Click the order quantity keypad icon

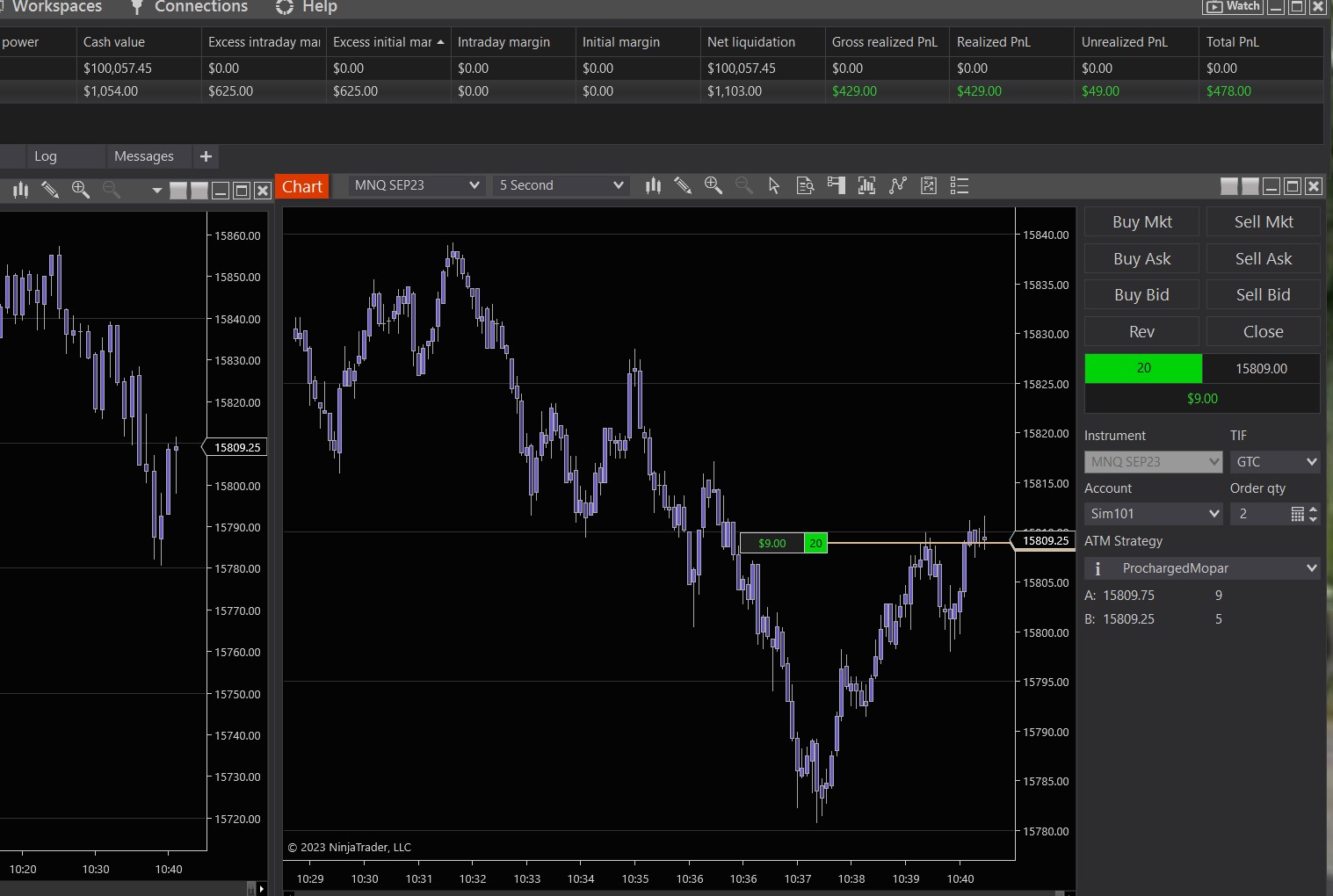(1297, 514)
